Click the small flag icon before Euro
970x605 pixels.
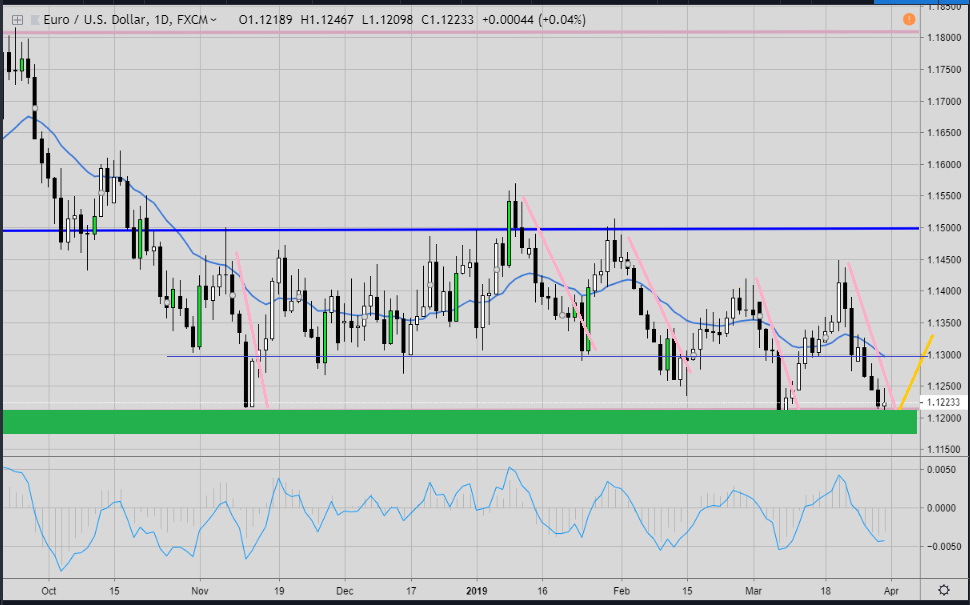(x=36, y=19)
